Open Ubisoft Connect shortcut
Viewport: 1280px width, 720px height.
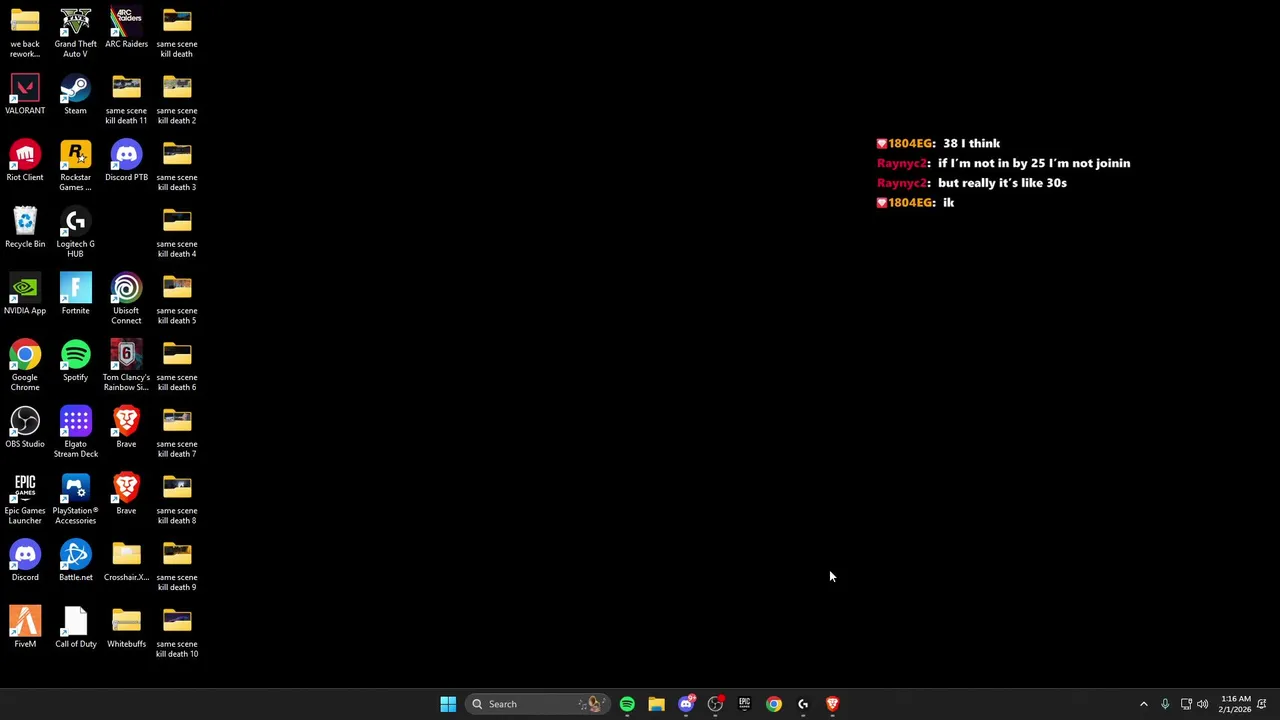tap(126, 299)
